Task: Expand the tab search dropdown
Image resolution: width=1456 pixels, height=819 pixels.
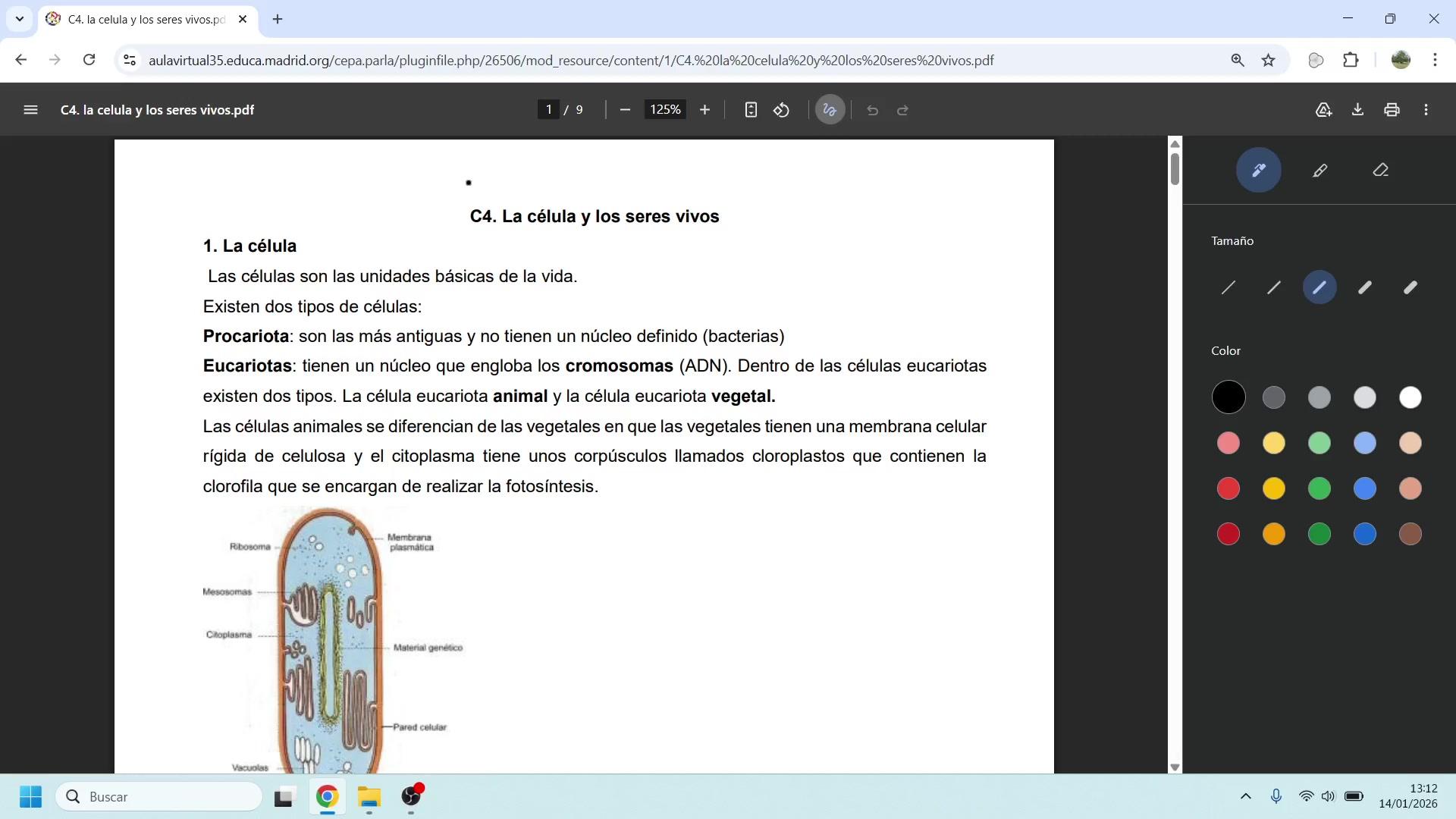Action: tap(20, 19)
